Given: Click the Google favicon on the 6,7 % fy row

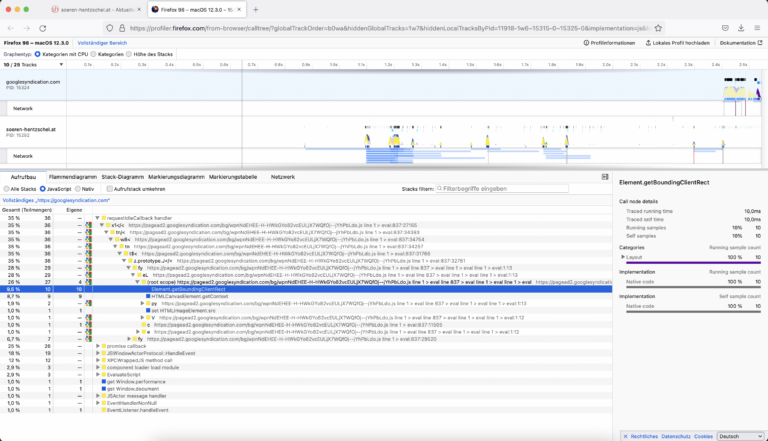Looking at the screenshot, I should (89, 339).
